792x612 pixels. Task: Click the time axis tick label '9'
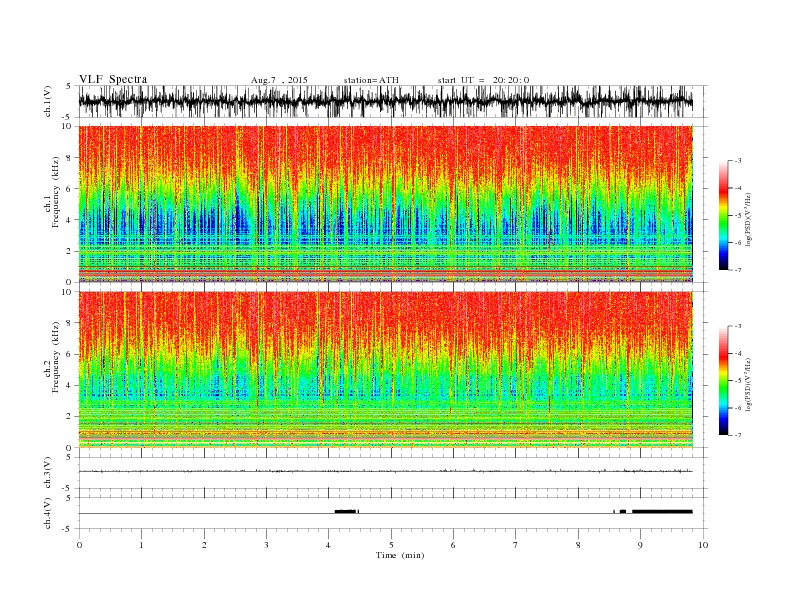(x=640, y=545)
